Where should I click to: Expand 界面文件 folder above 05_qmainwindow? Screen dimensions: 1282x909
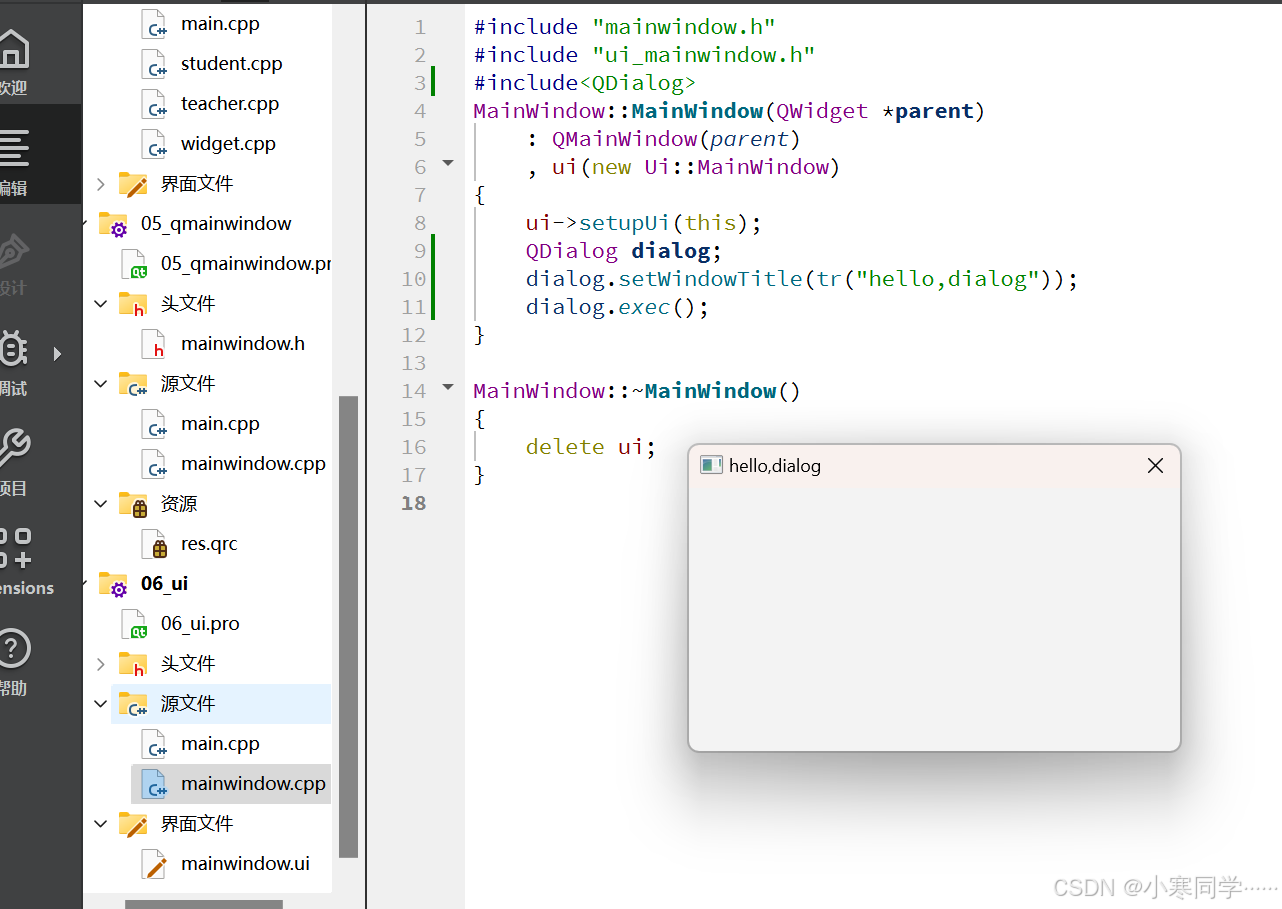pos(100,184)
